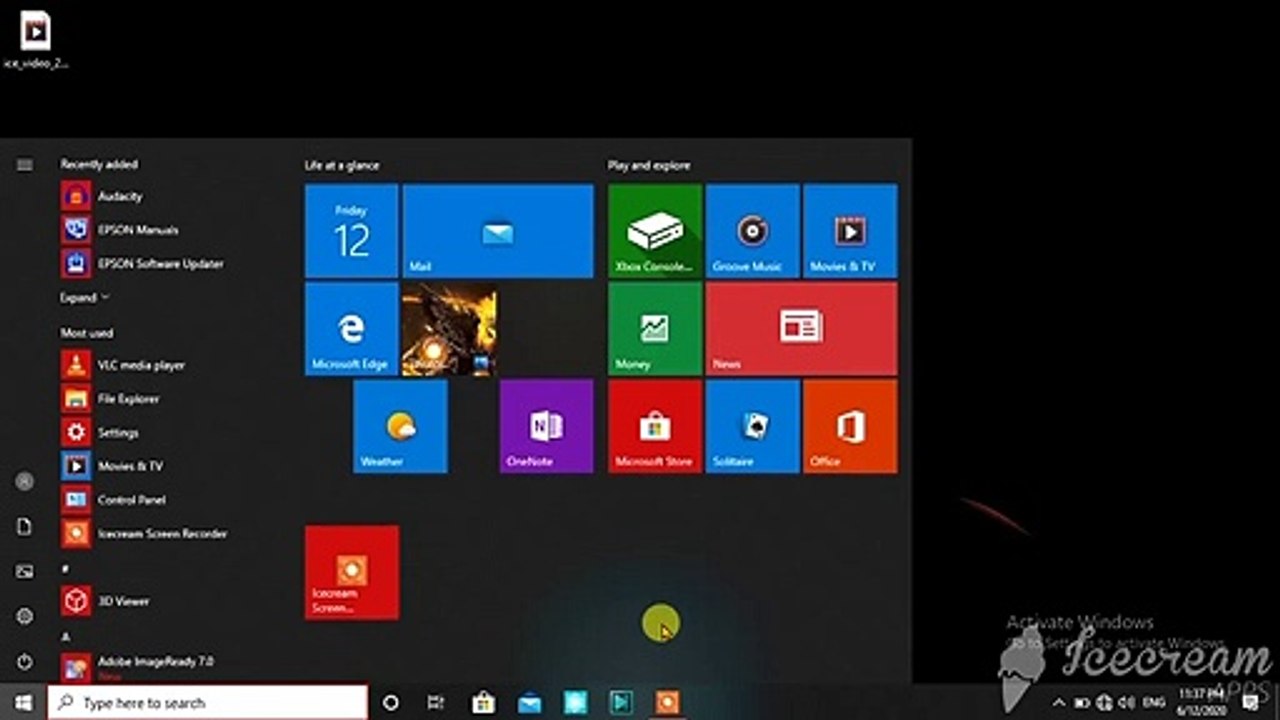Viewport: 1280px width, 720px height.
Task: Open Audacity from Recently added
Action: click(x=150, y=196)
